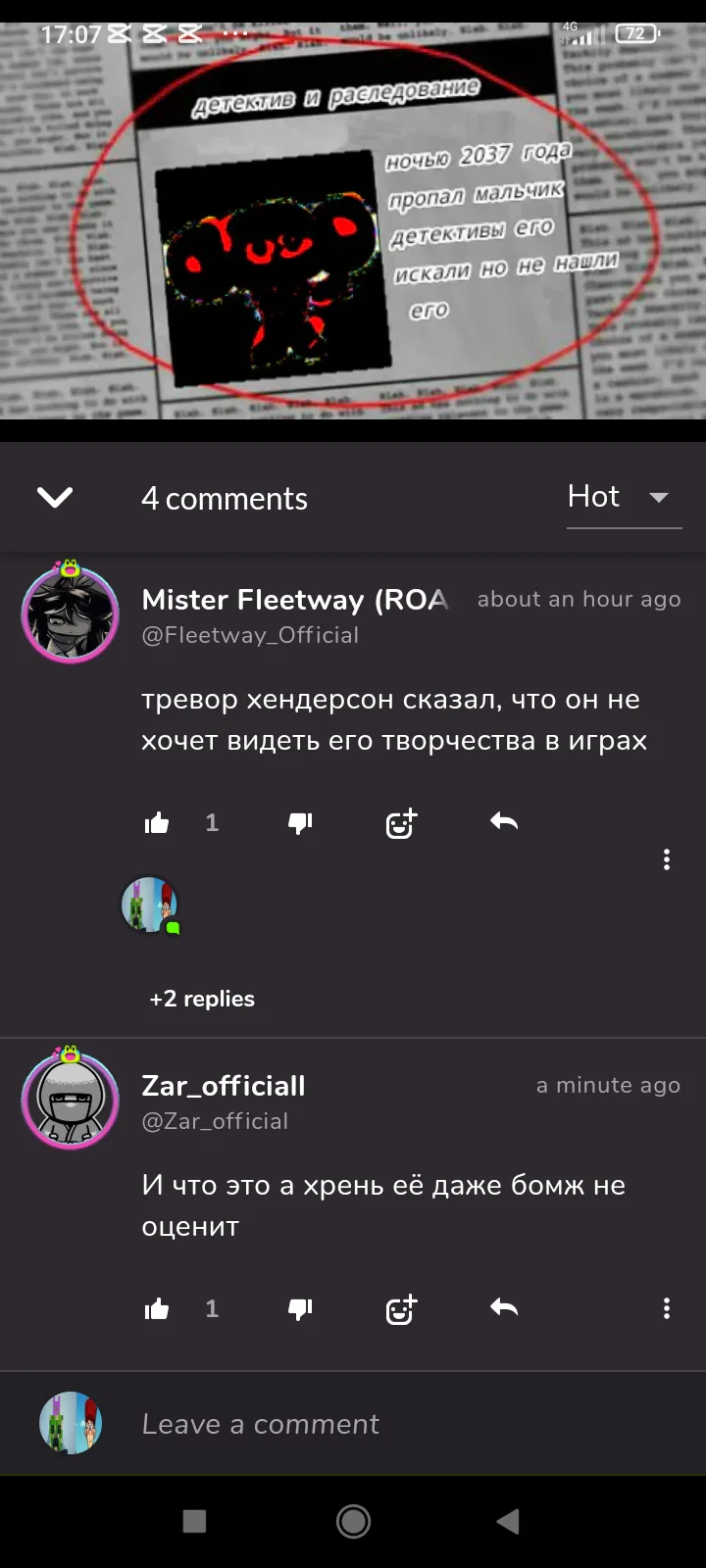
Task: Collapse the comments panel with chevron
Action: pos(55,498)
